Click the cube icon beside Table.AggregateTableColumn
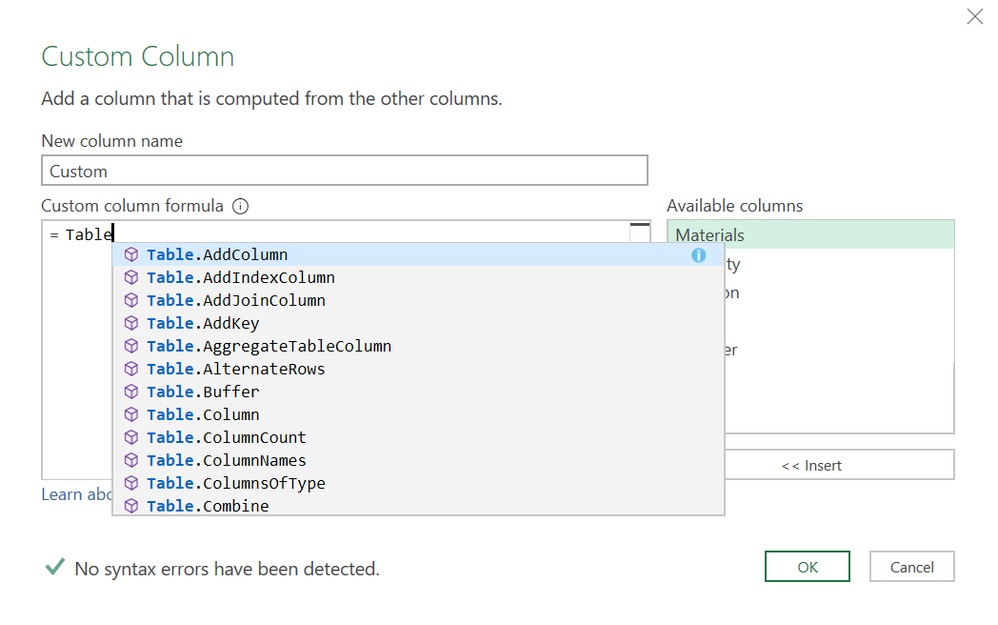 (131, 346)
